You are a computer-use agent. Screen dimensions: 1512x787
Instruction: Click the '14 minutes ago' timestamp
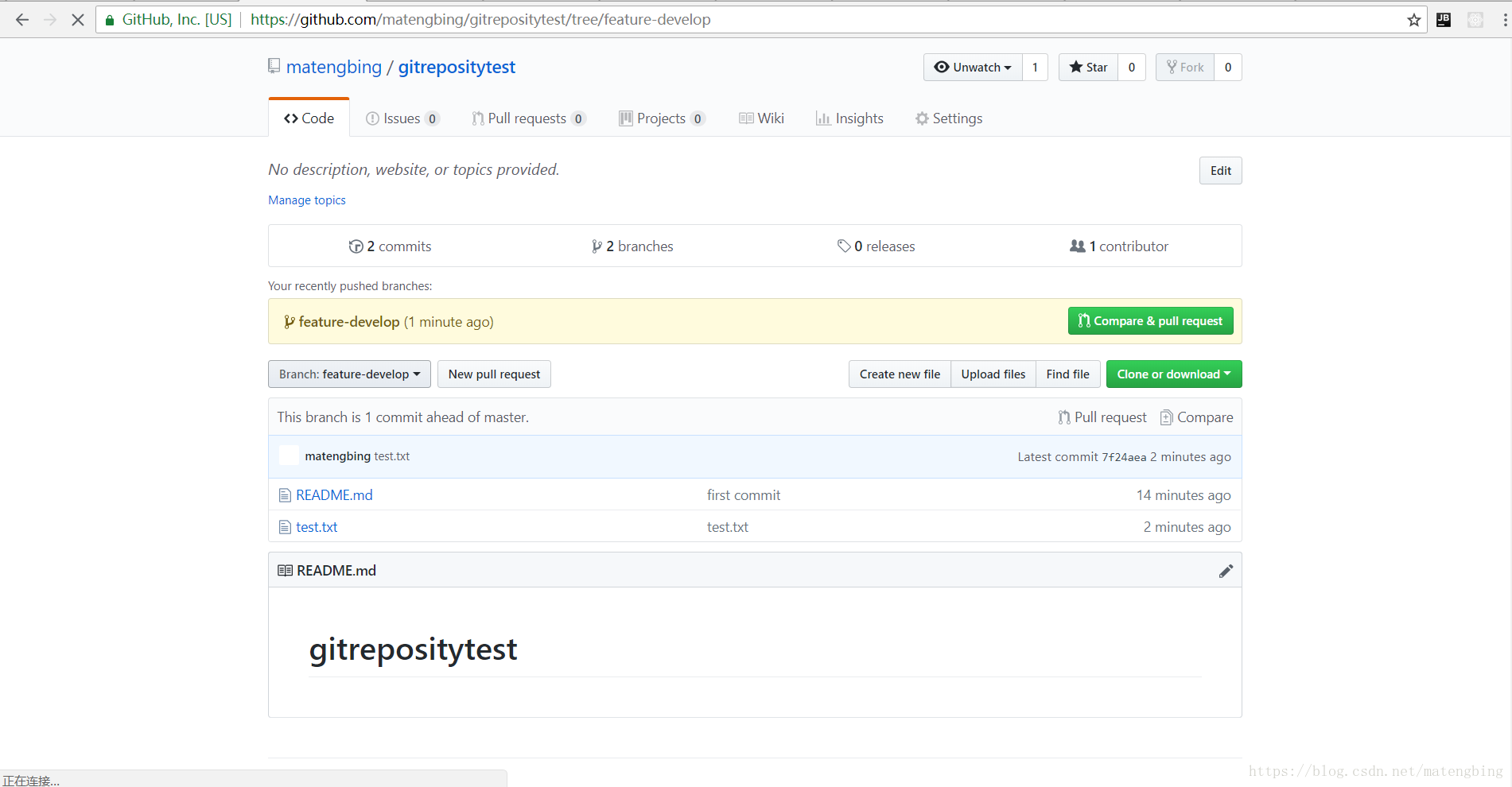pos(1184,495)
